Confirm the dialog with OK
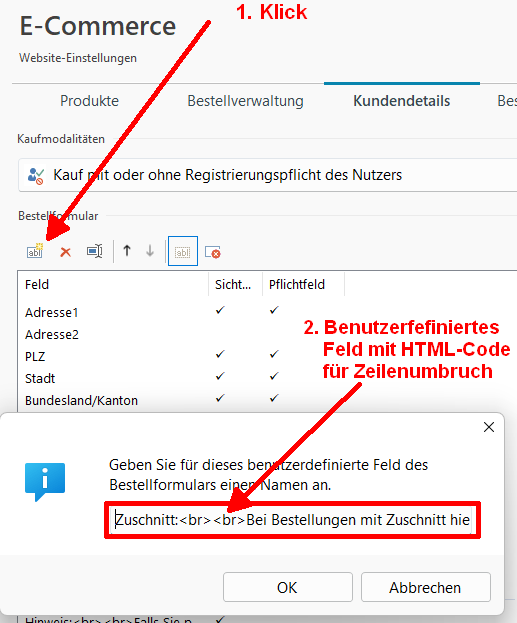This screenshot has height=623, width=517. click(288, 587)
